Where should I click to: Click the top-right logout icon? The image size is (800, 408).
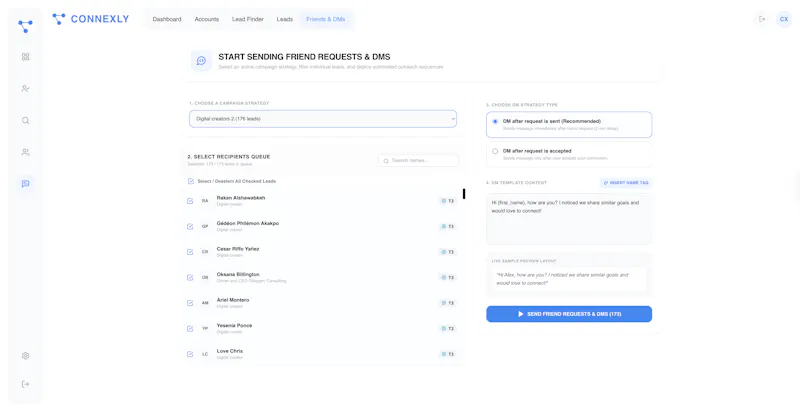coord(762,19)
